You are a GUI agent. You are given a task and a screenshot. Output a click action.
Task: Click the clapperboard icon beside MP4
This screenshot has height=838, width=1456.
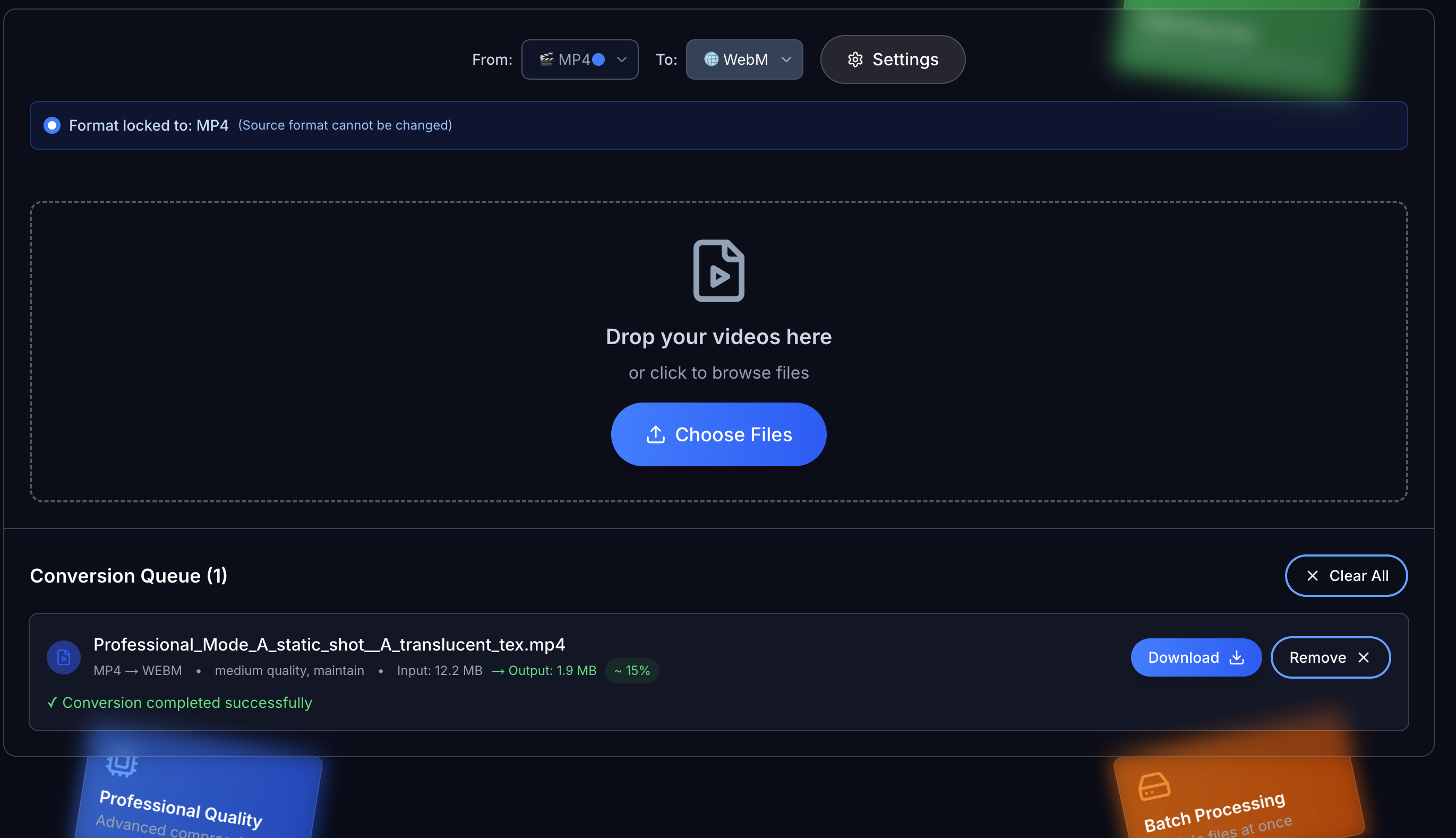coord(546,59)
